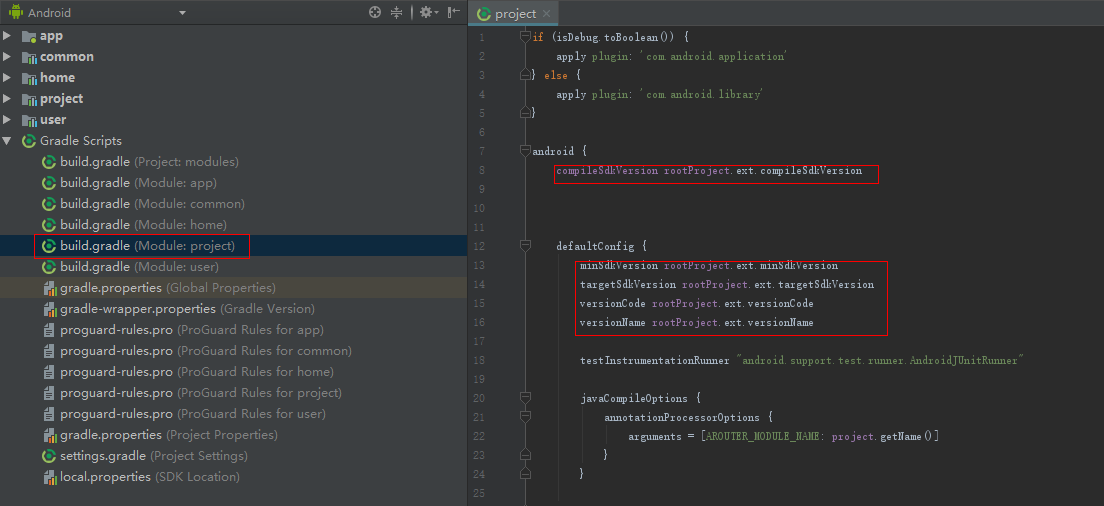Collapse the Gradle Scripts node
The height and width of the screenshot is (506, 1104).
coord(8,141)
